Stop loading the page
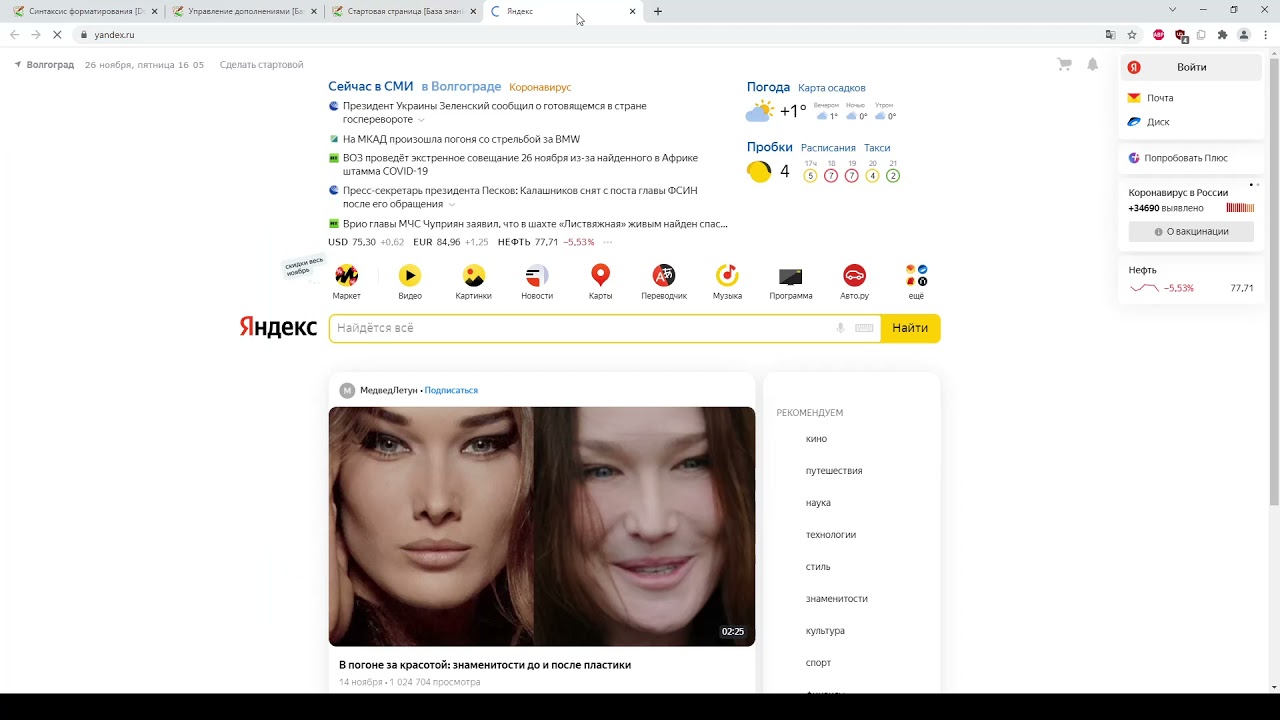The height and width of the screenshot is (720, 1280). 58,34
